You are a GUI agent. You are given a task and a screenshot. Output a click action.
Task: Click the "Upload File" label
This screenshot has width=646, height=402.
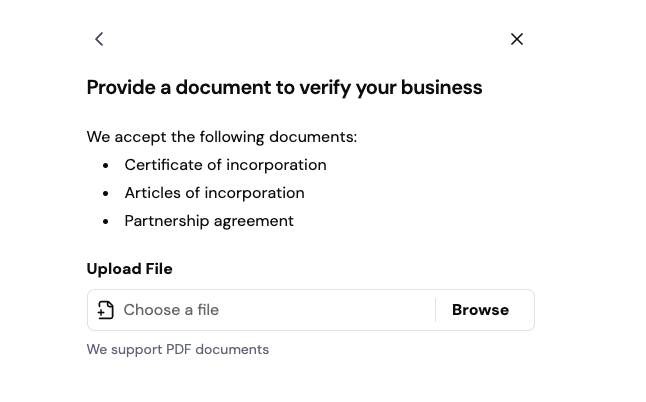pos(129,269)
